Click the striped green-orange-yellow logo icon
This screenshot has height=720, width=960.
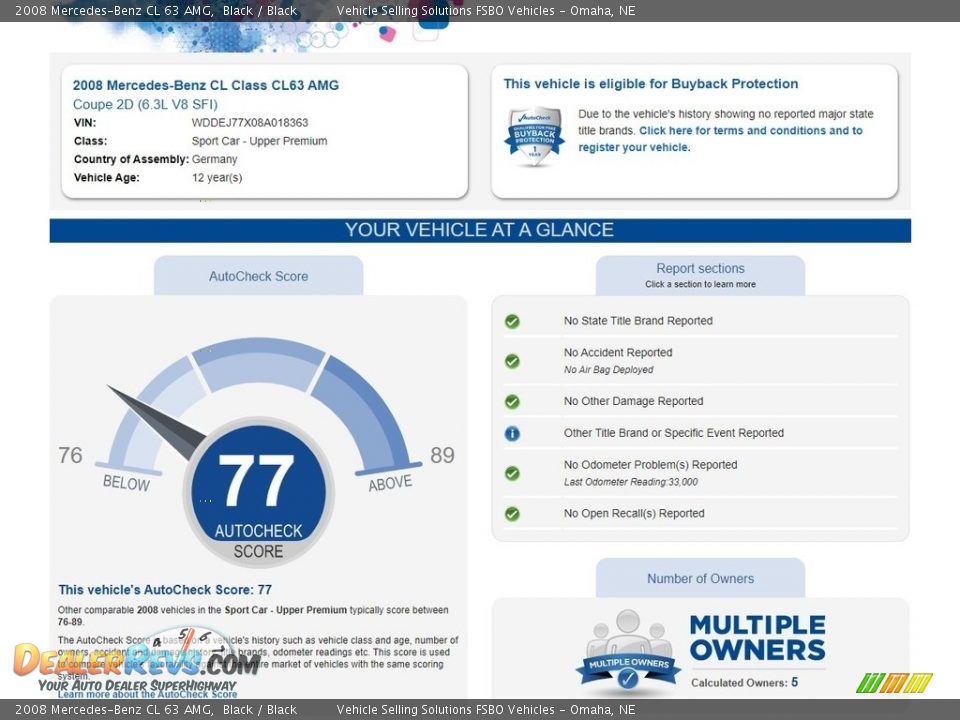[x=894, y=683]
